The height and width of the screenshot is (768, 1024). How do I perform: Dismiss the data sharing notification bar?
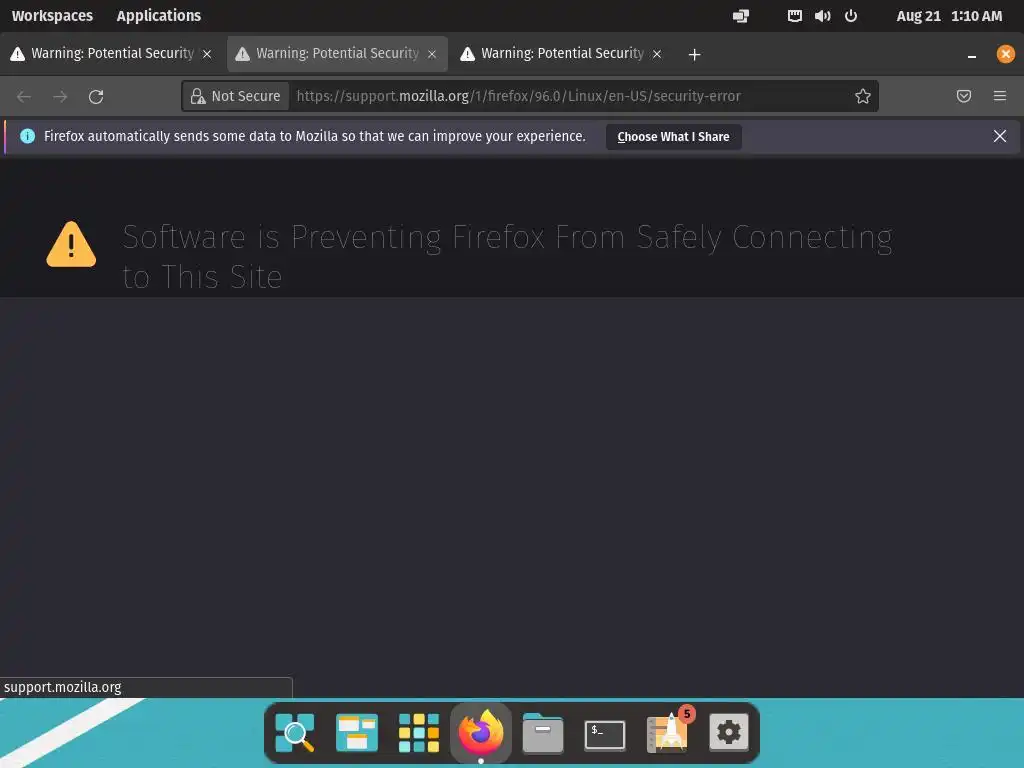(x=999, y=136)
